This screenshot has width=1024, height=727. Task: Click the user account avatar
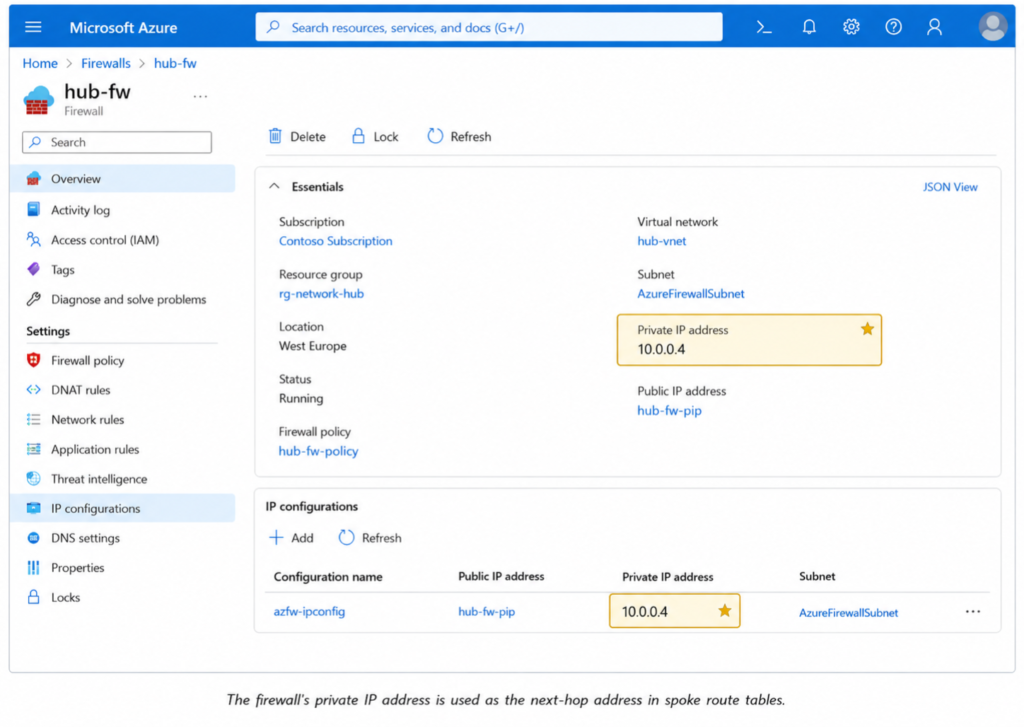992,27
